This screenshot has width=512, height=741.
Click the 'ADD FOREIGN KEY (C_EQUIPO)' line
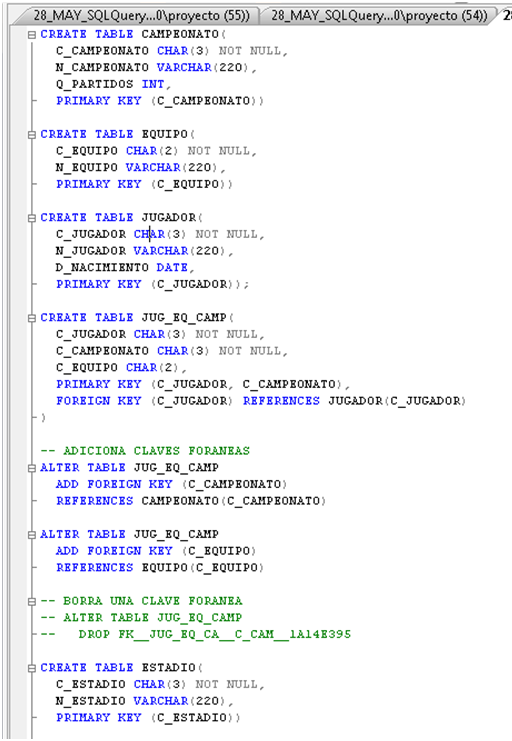(x=156, y=551)
